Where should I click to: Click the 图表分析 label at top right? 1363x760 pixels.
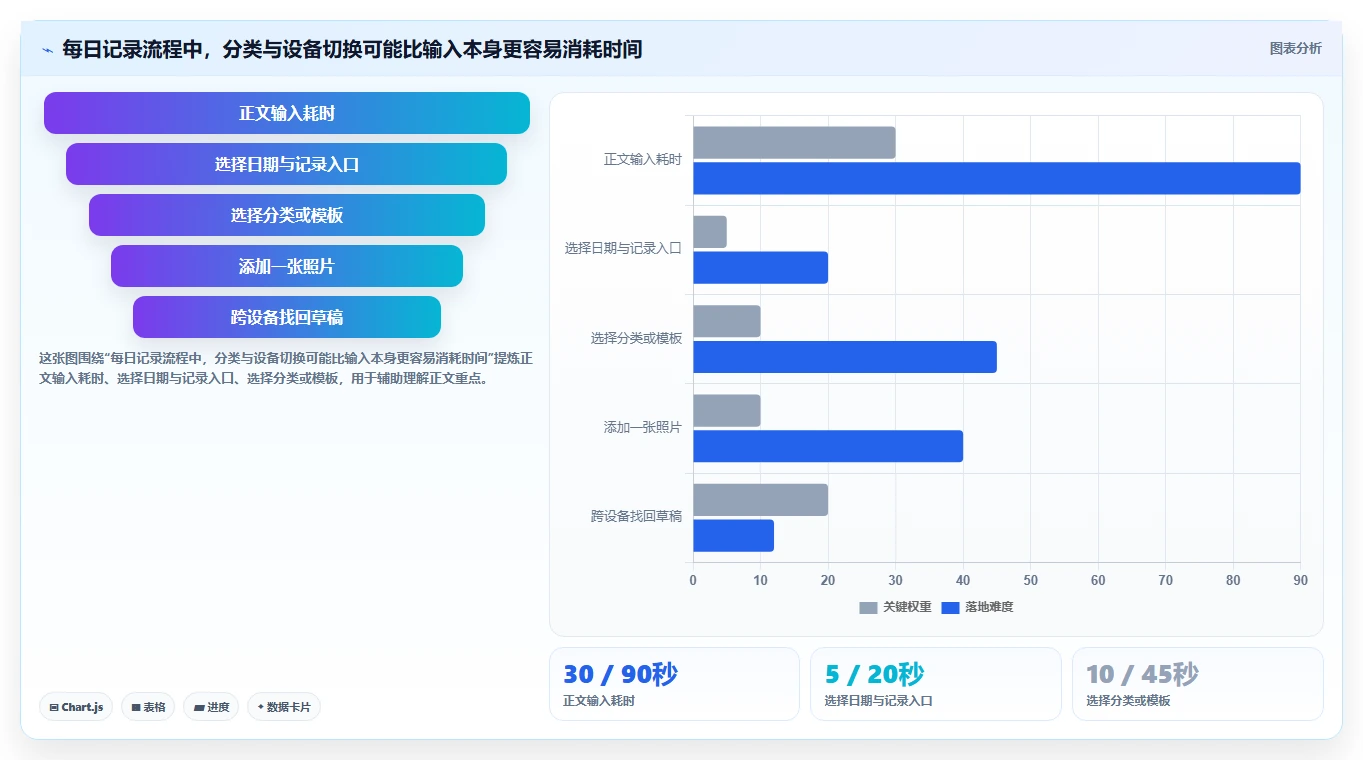(1295, 48)
